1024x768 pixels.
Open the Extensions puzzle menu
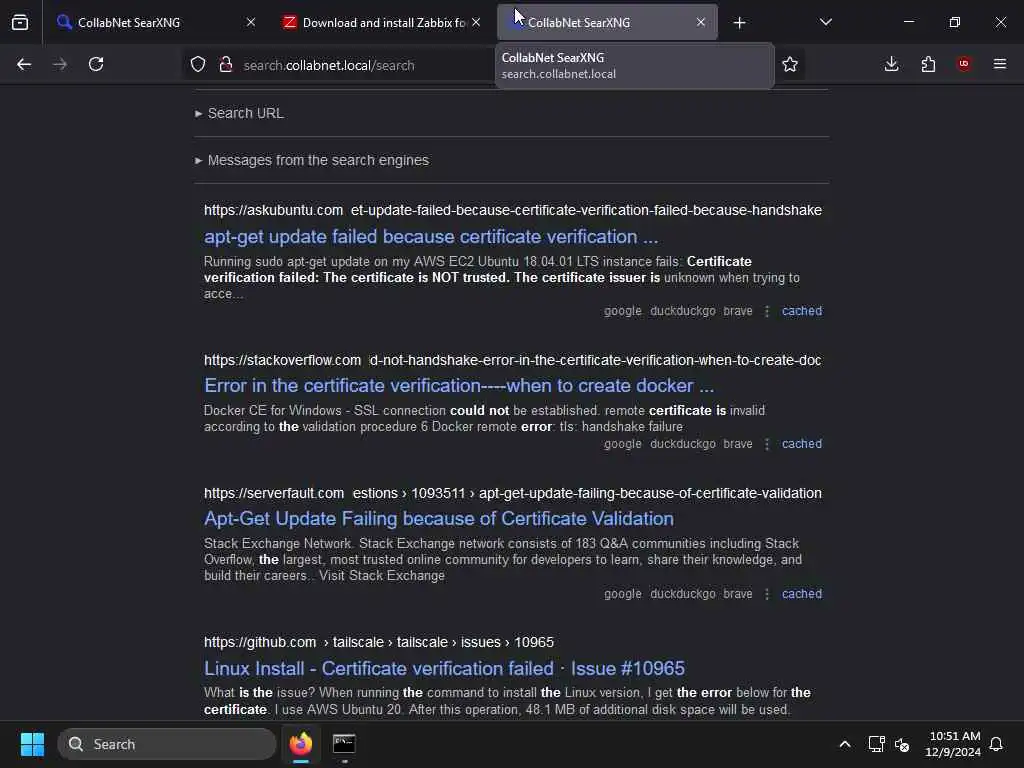[928, 64]
